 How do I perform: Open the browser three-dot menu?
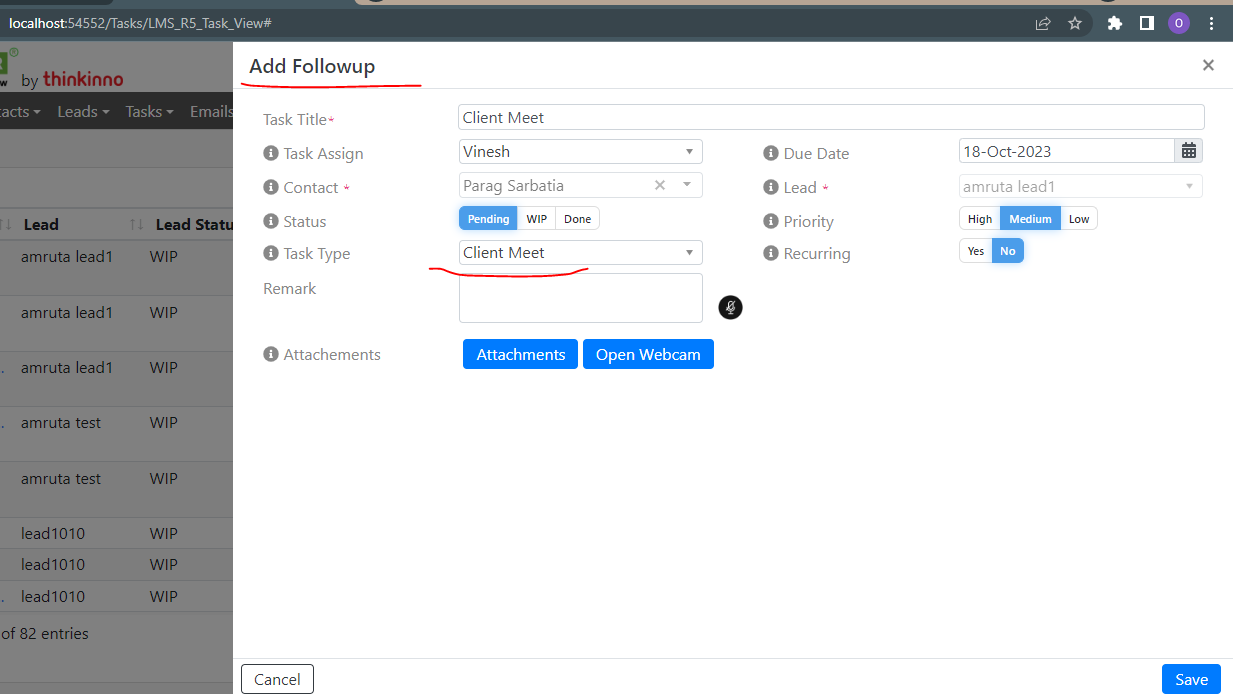(1211, 22)
